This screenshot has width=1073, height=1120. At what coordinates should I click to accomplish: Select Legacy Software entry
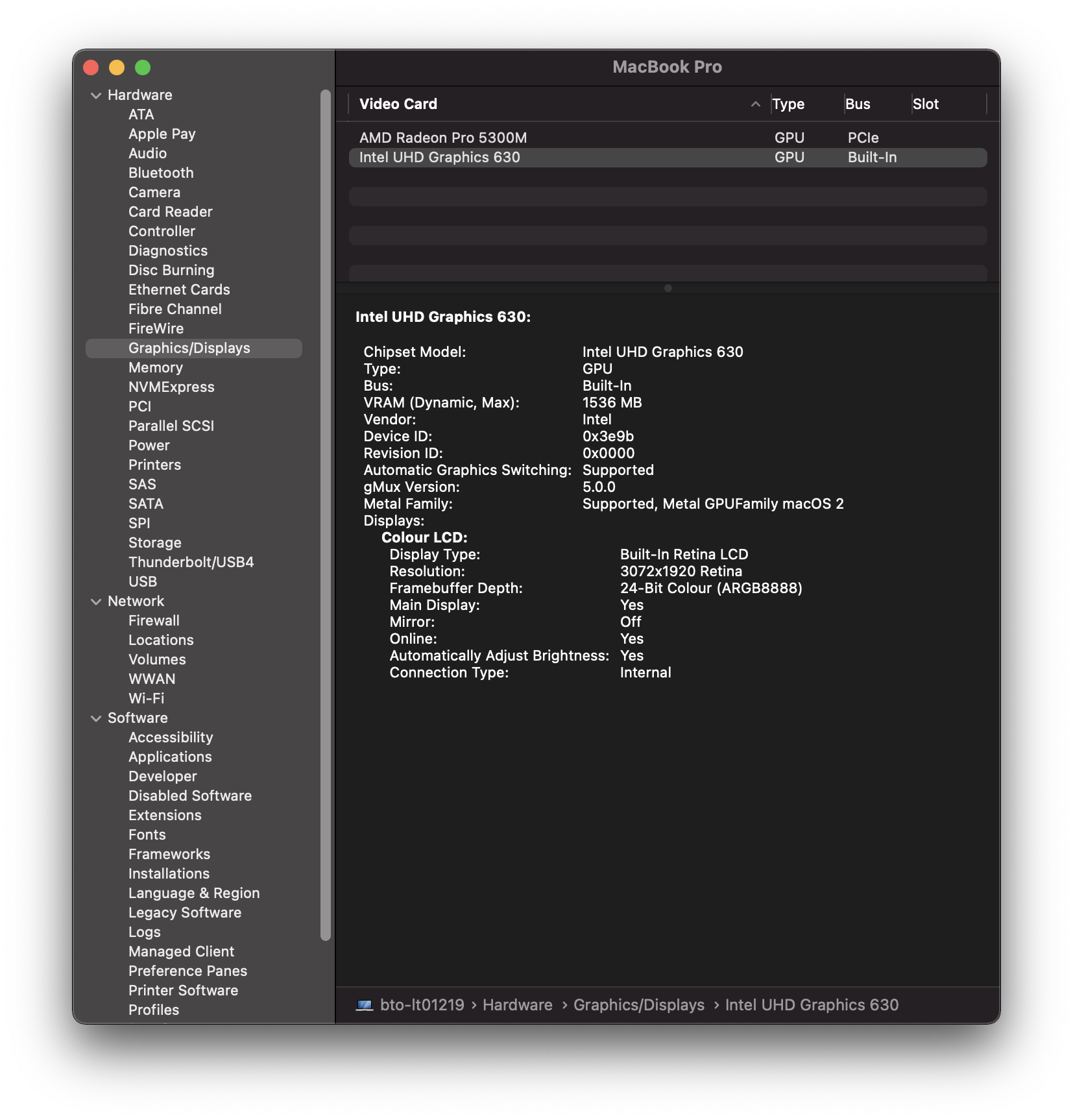coord(185,913)
